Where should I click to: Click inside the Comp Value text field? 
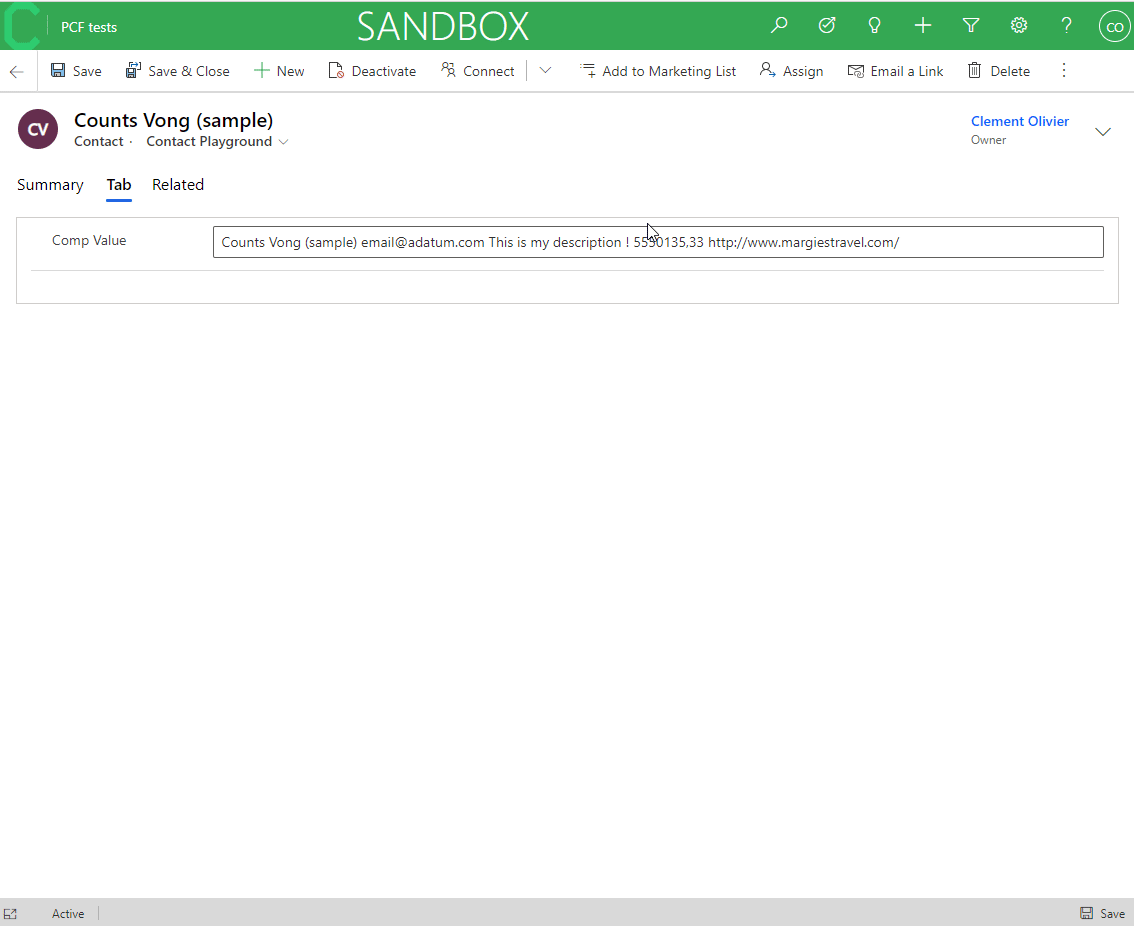[657, 242]
